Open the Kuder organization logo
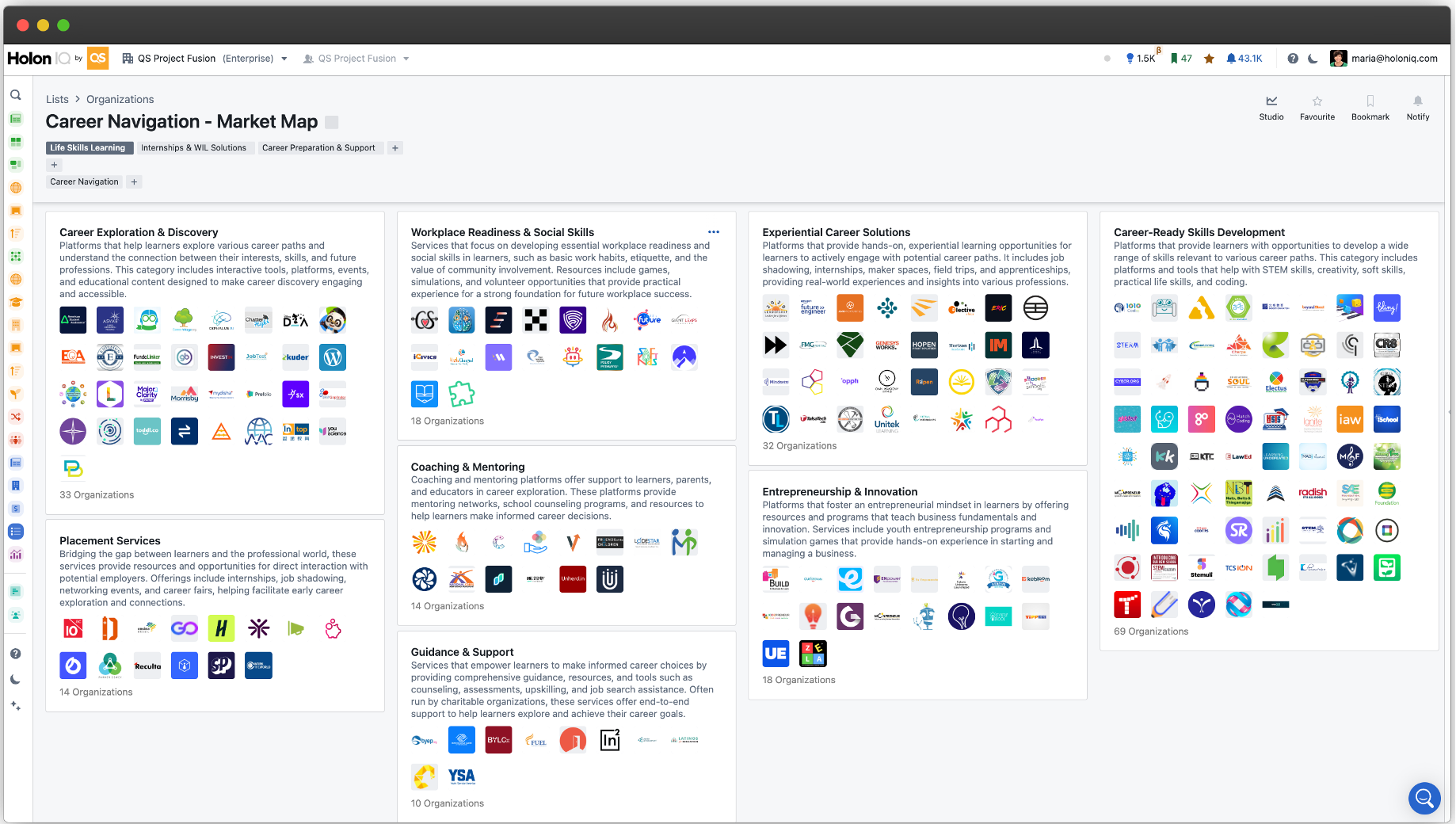 tap(295, 357)
